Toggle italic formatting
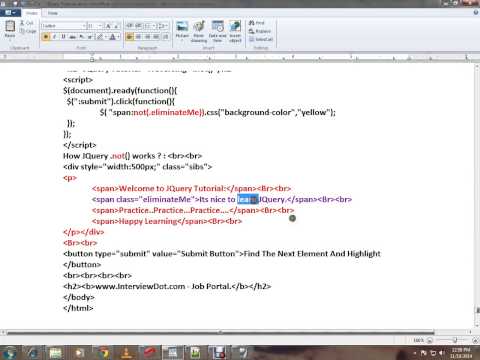This screenshot has width=480, height=360. (54, 37)
